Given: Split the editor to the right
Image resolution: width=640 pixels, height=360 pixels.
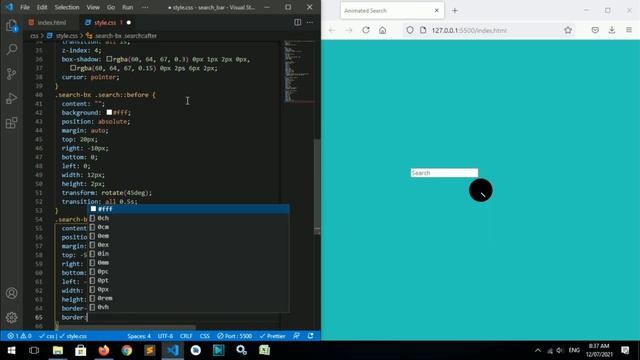Looking at the screenshot, I should pos(298,22).
